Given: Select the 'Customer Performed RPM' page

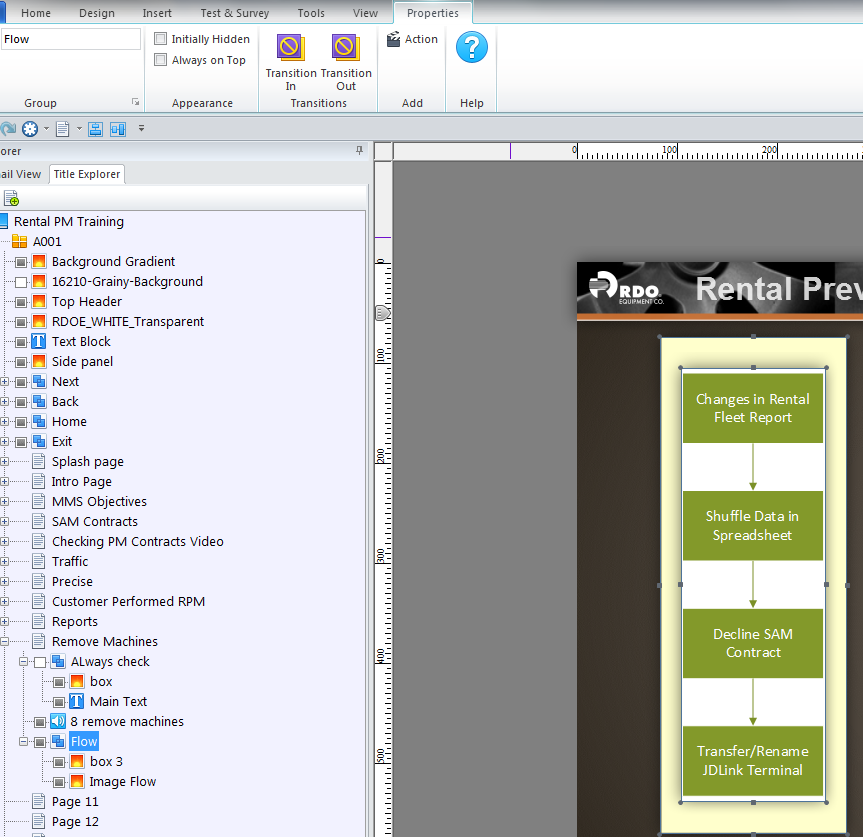Looking at the screenshot, I should [x=128, y=601].
